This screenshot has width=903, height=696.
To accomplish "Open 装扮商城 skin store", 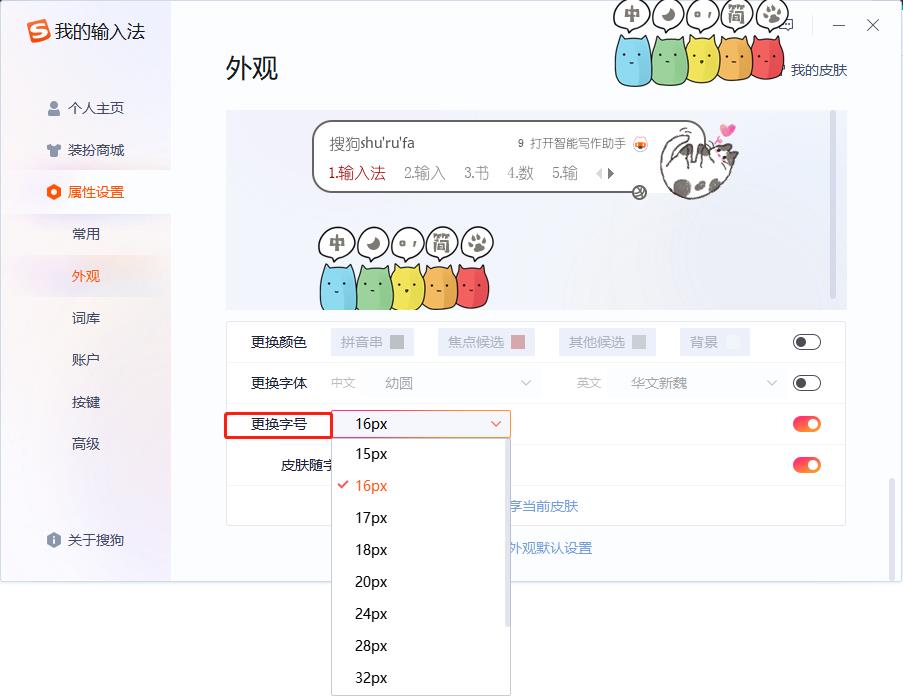I will 95,150.
